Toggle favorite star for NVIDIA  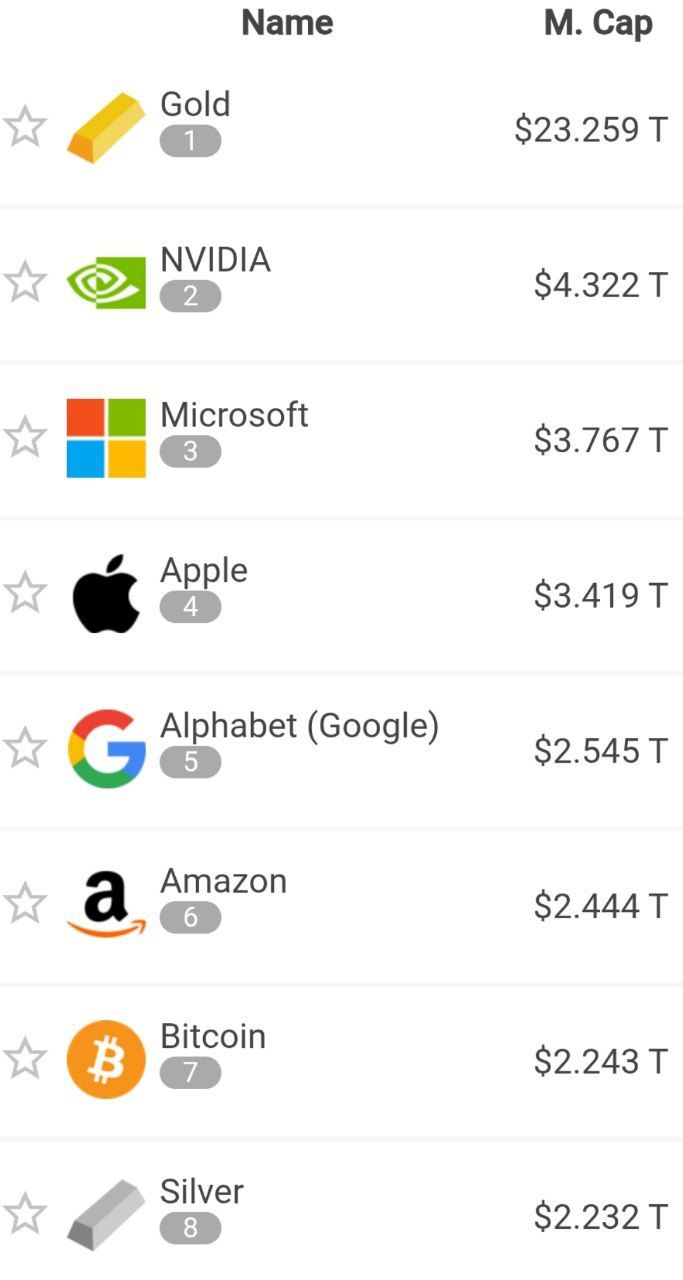pos(25,283)
